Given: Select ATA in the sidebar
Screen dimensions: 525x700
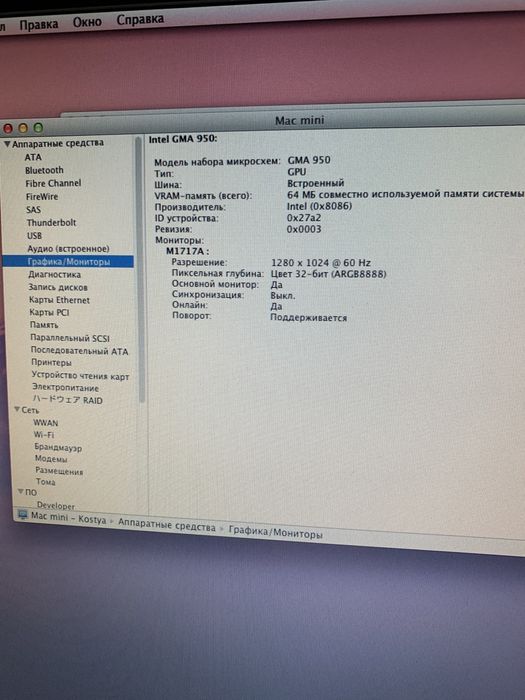Looking at the screenshot, I should (x=33, y=157).
